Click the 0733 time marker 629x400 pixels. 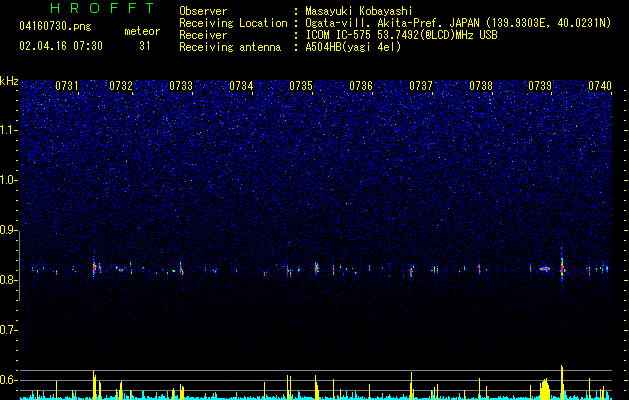point(181,85)
